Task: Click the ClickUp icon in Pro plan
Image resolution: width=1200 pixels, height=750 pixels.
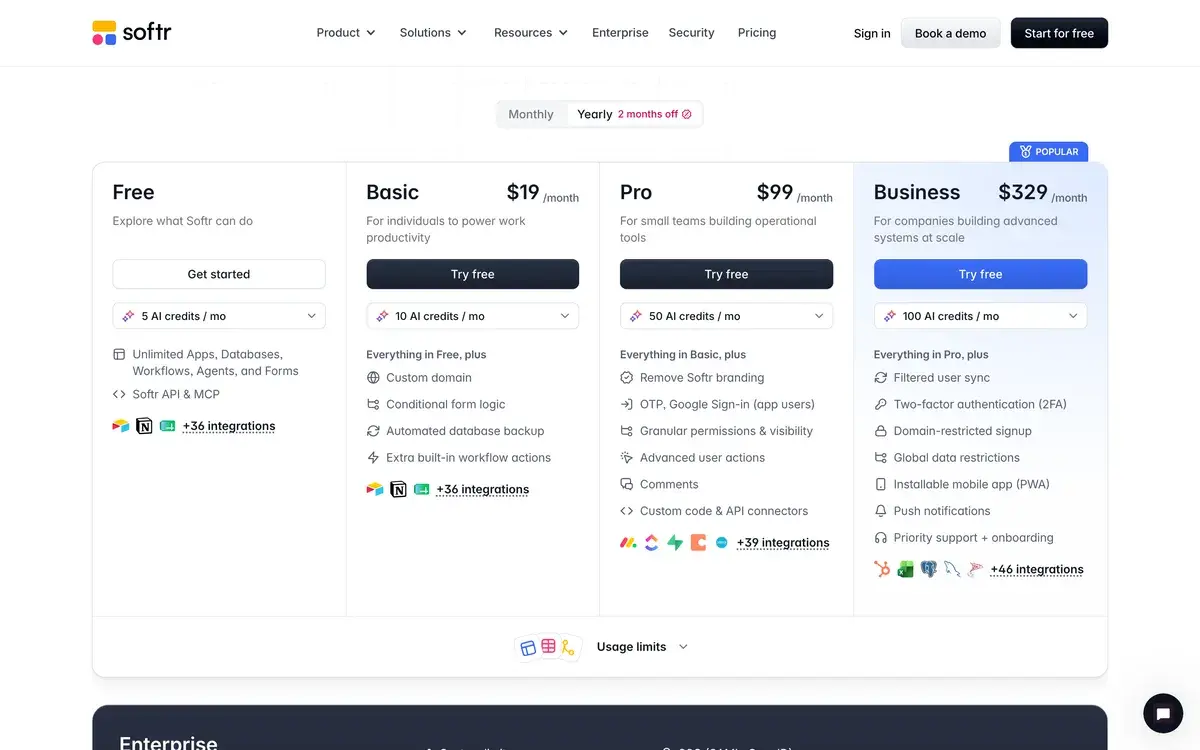Action: point(651,543)
